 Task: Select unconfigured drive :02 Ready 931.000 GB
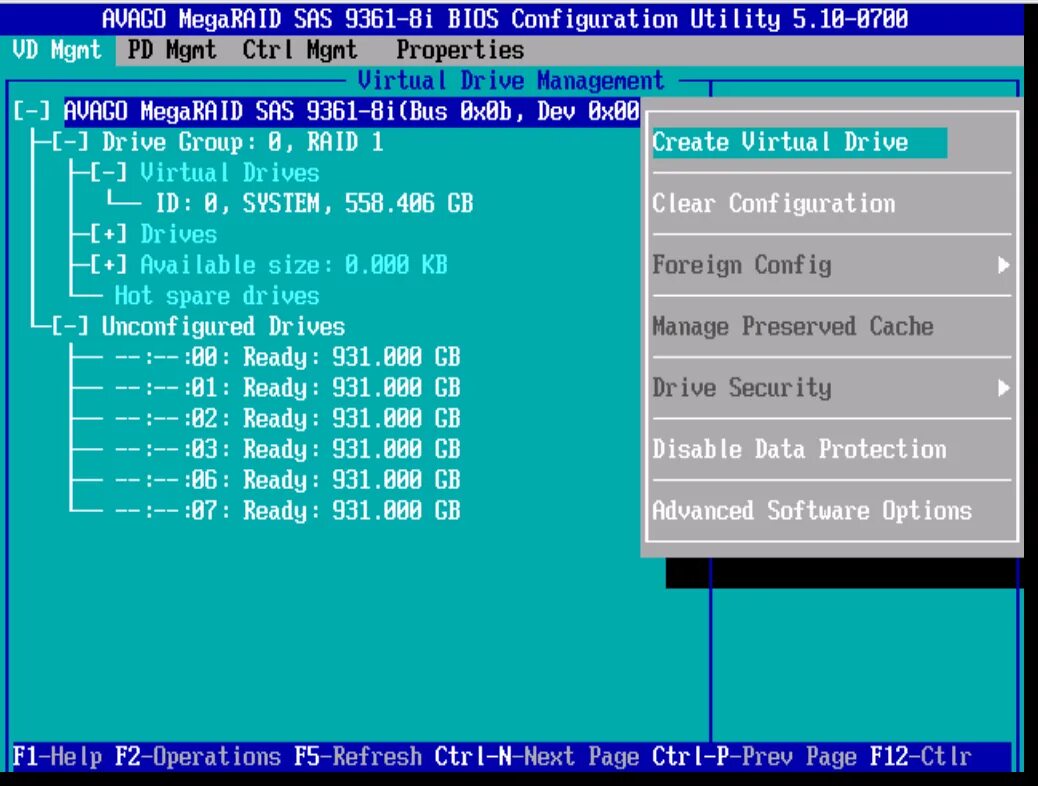pos(287,418)
